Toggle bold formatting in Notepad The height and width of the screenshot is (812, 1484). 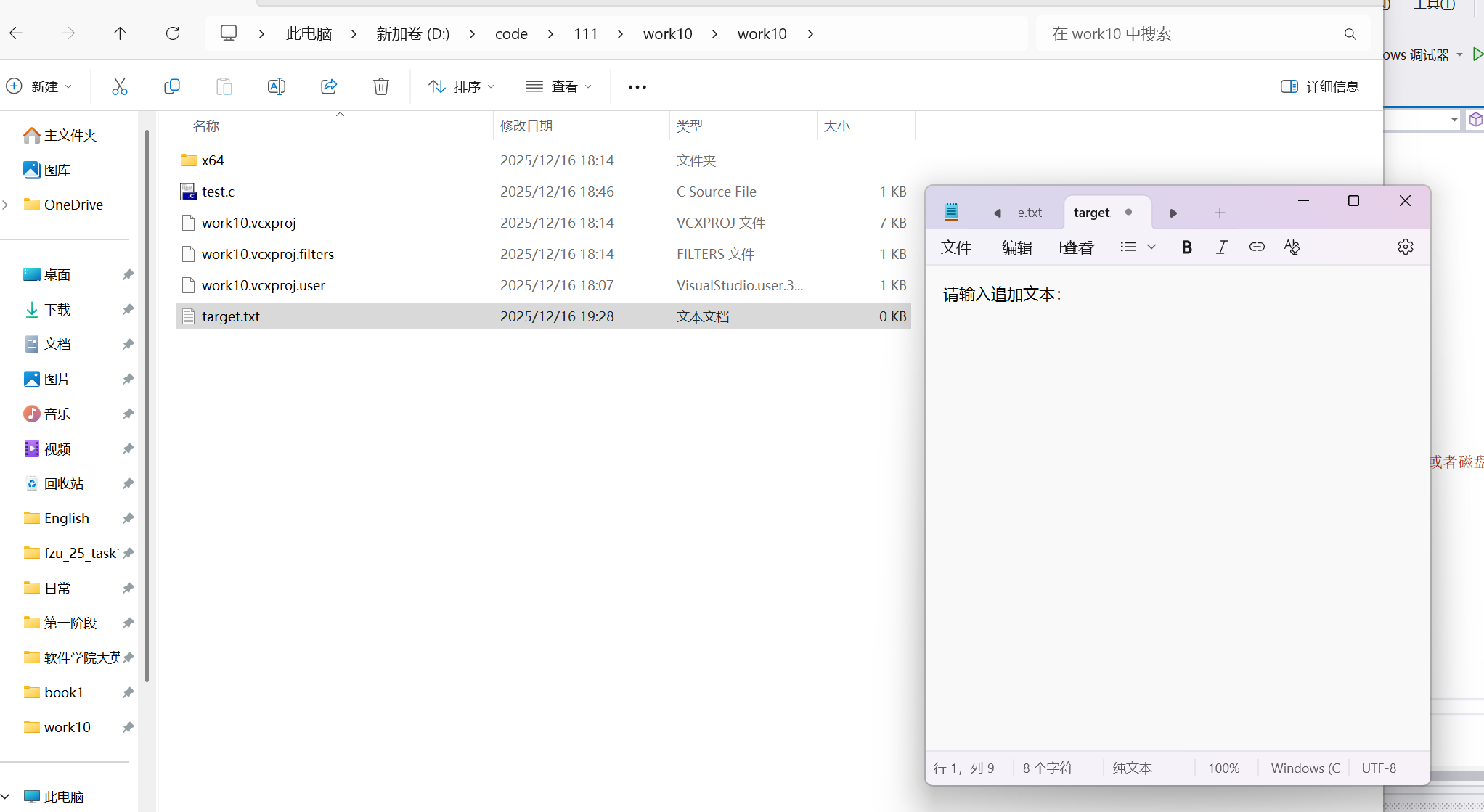click(x=1186, y=247)
